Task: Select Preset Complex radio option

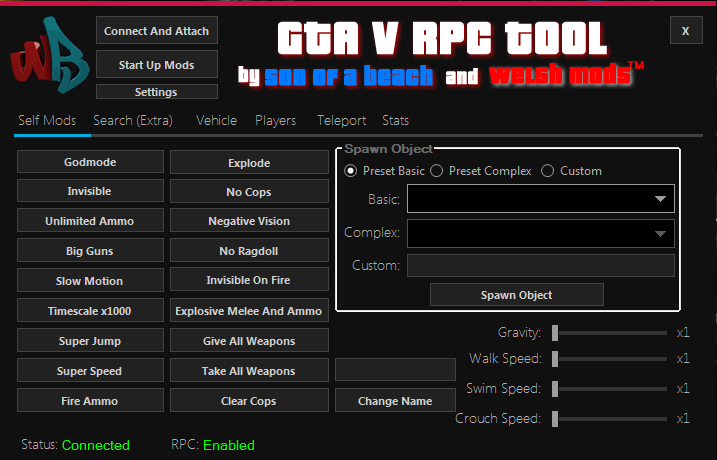Action: (x=437, y=171)
